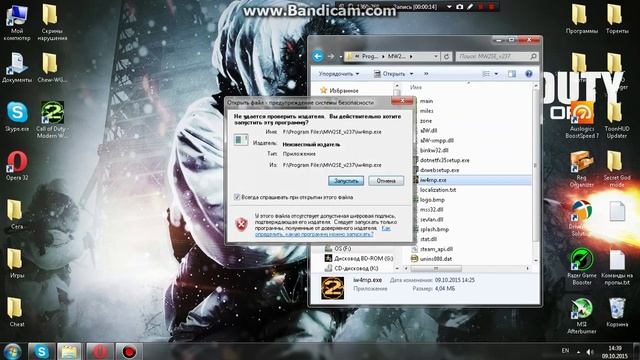Expand the Открыть dropdown arrow
The height and width of the screenshot is (360, 640).
[x=411, y=74]
